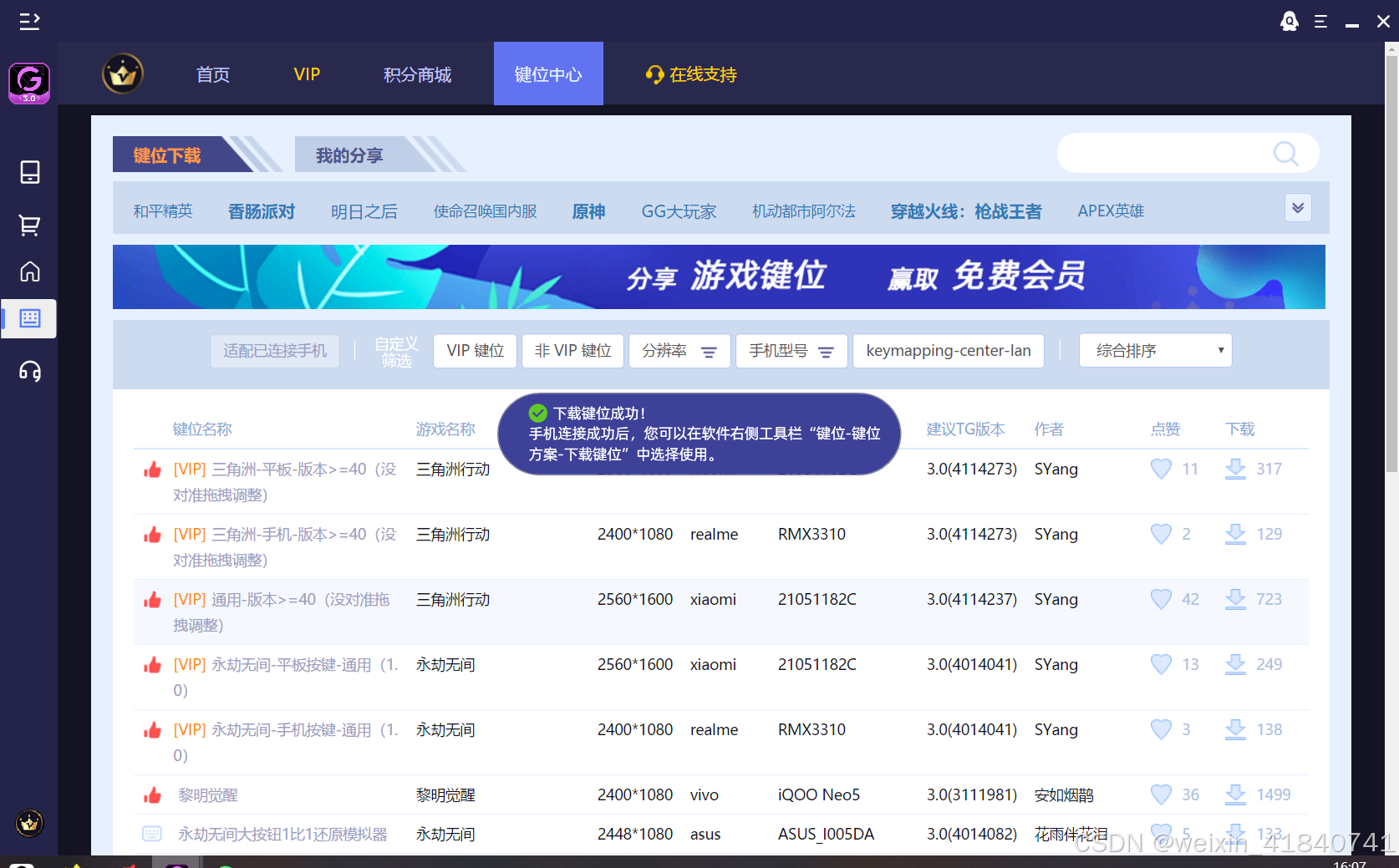1399x868 pixels.
Task: Filter by game 原神
Action: click(x=589, y=211)
